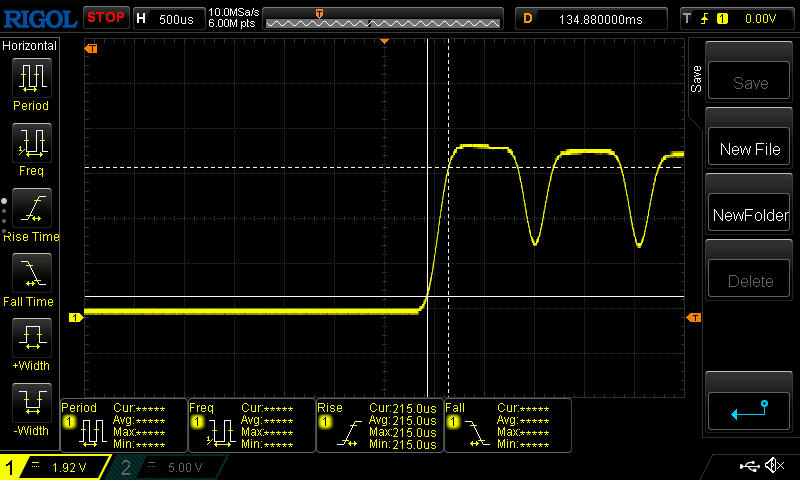This screenshot has height=480, width=800.
Task: Click the rising edge icon in Rise box
Action: tap(349, 434)
